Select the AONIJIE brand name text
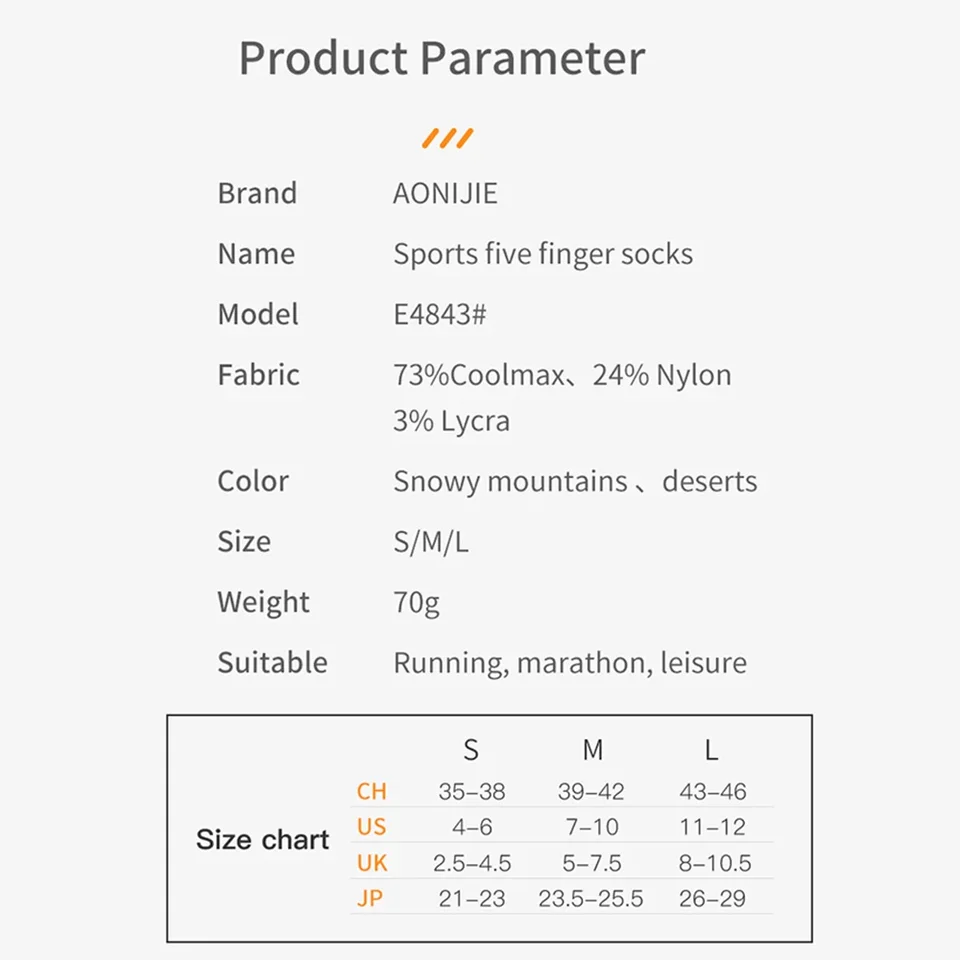 (445, 193)
